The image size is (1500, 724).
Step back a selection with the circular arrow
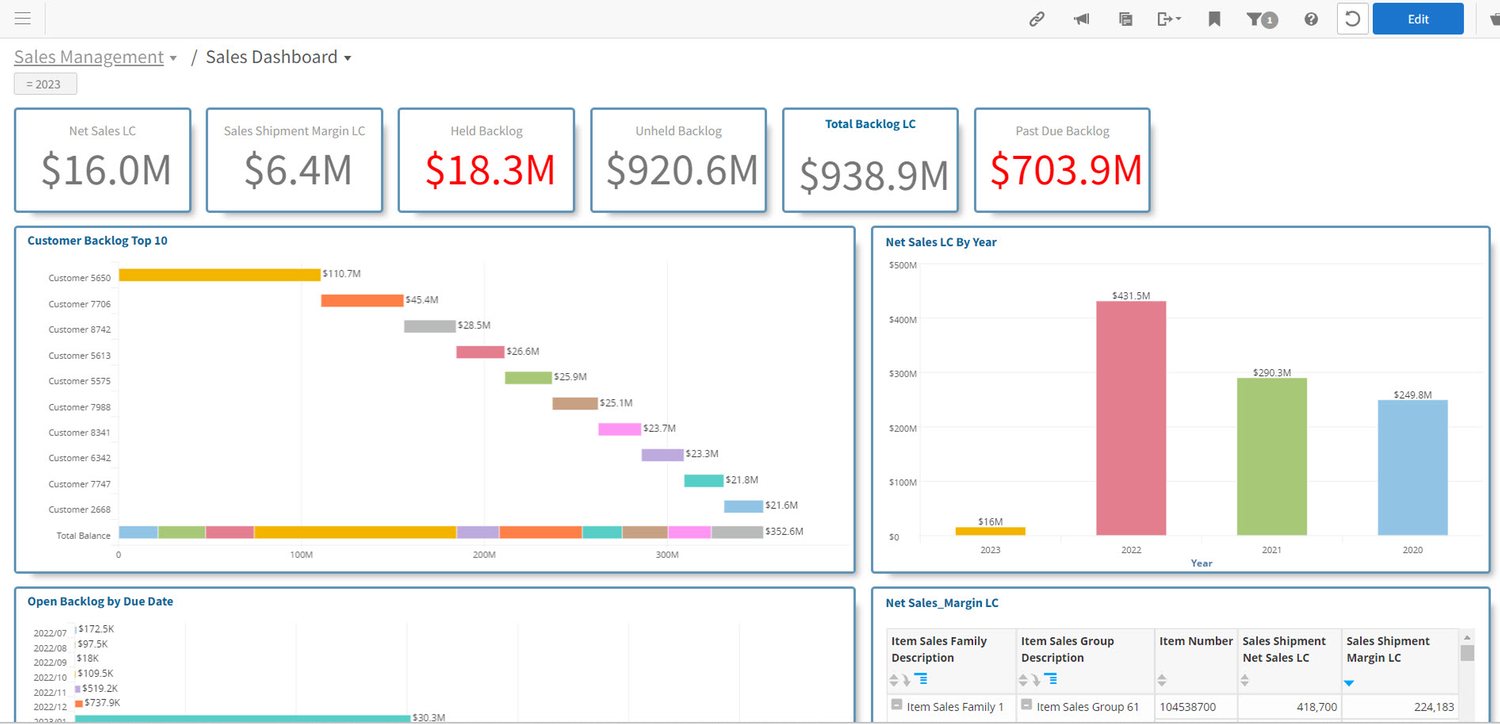point(1352,18)
